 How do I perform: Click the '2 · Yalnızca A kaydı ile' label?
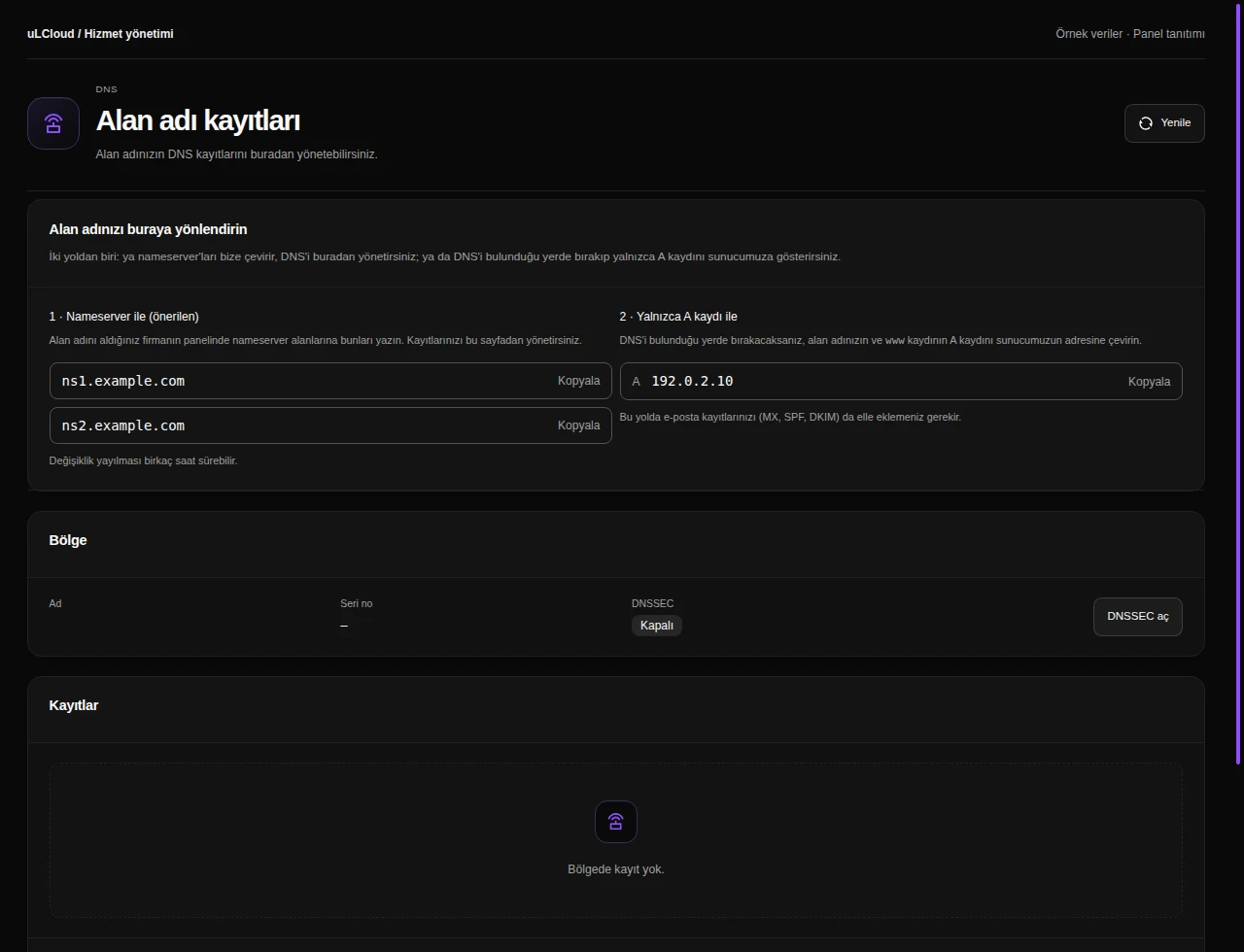(678, 317)
